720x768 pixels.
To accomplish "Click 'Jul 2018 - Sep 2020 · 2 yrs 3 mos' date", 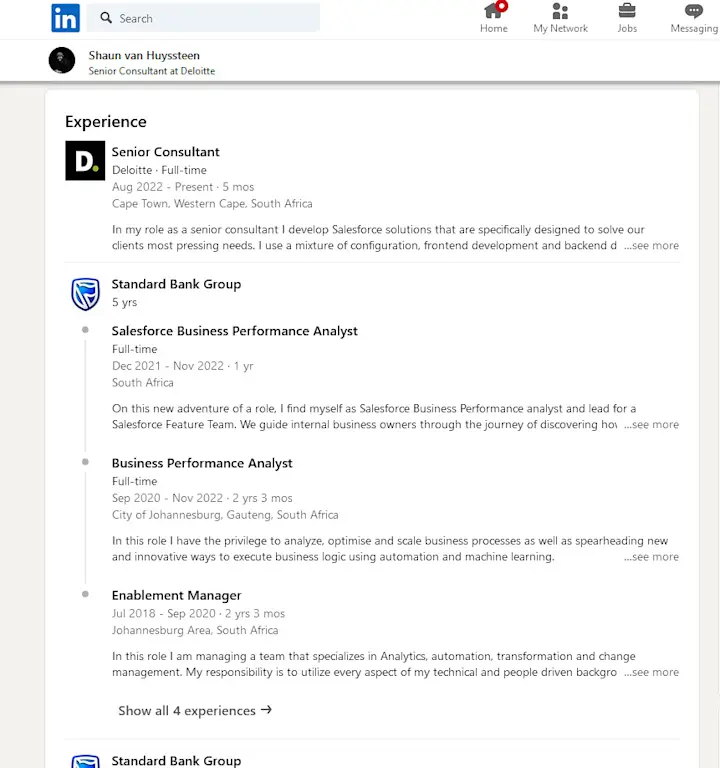I will pyautogui.click(x=198, y=614).
